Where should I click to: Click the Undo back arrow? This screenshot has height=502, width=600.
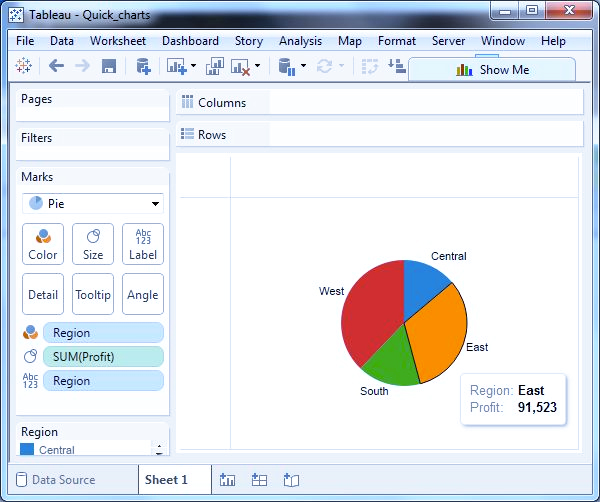56,66
